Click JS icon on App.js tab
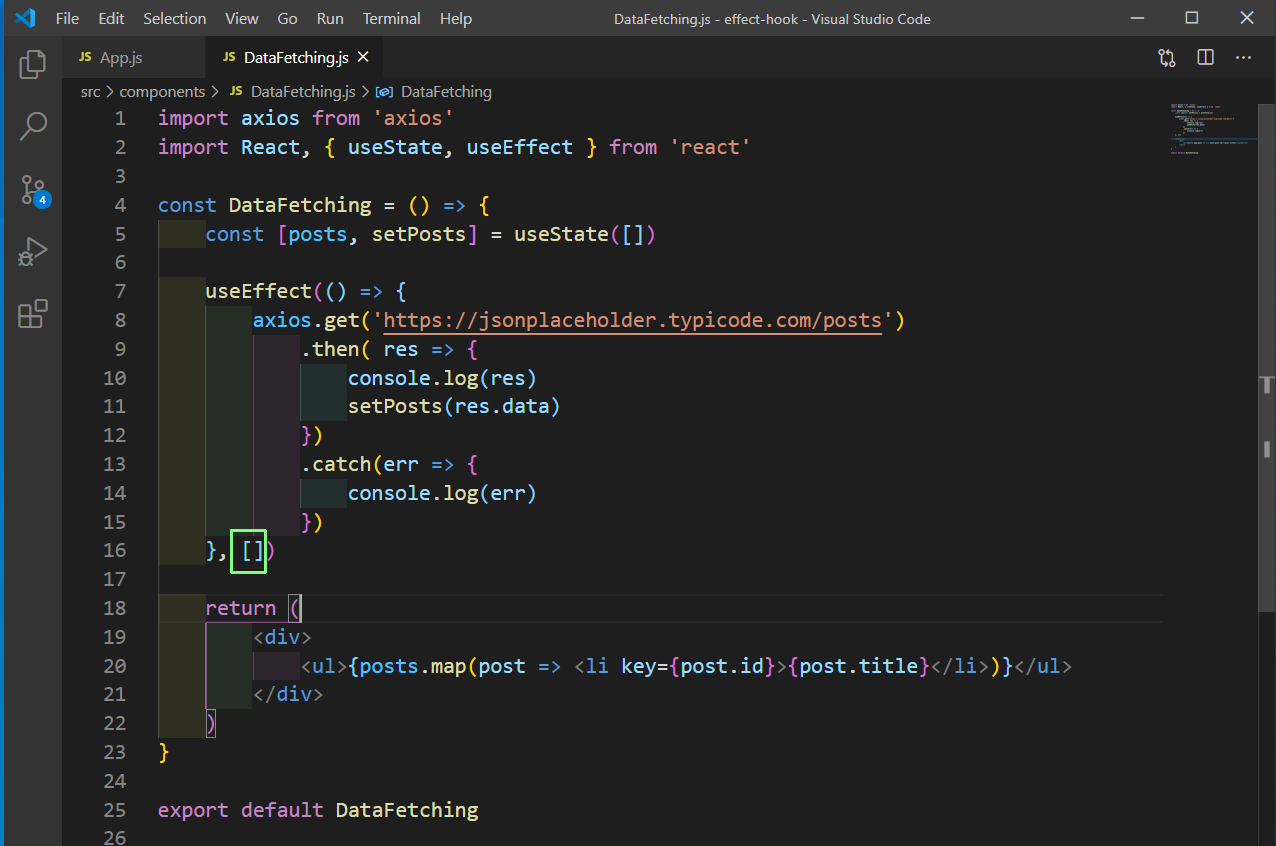1276x846 pixels. tap(85, 58)
